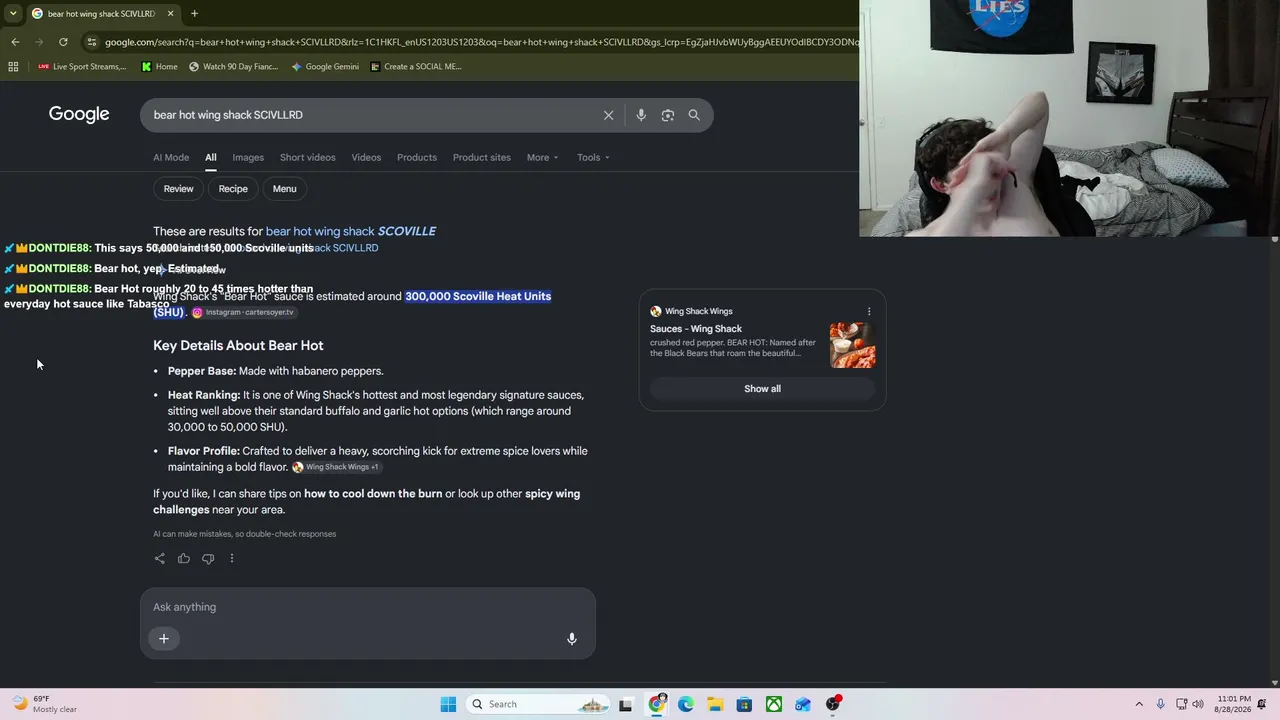The image size is (1280, 720).
Task: Reload the Google search page
Action: point(63,42)
